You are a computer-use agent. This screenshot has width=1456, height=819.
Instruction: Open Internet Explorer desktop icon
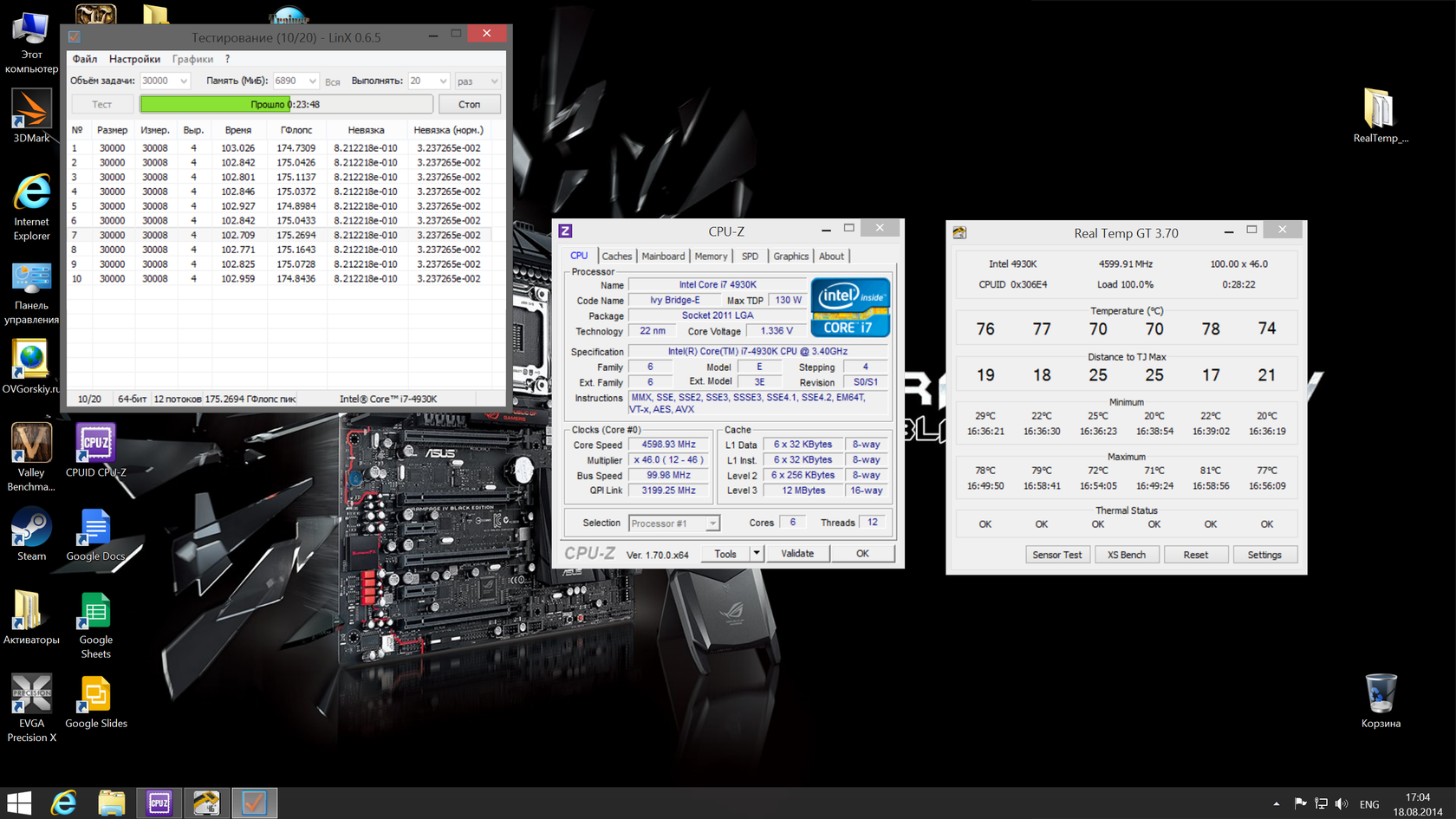coord(31,206)
